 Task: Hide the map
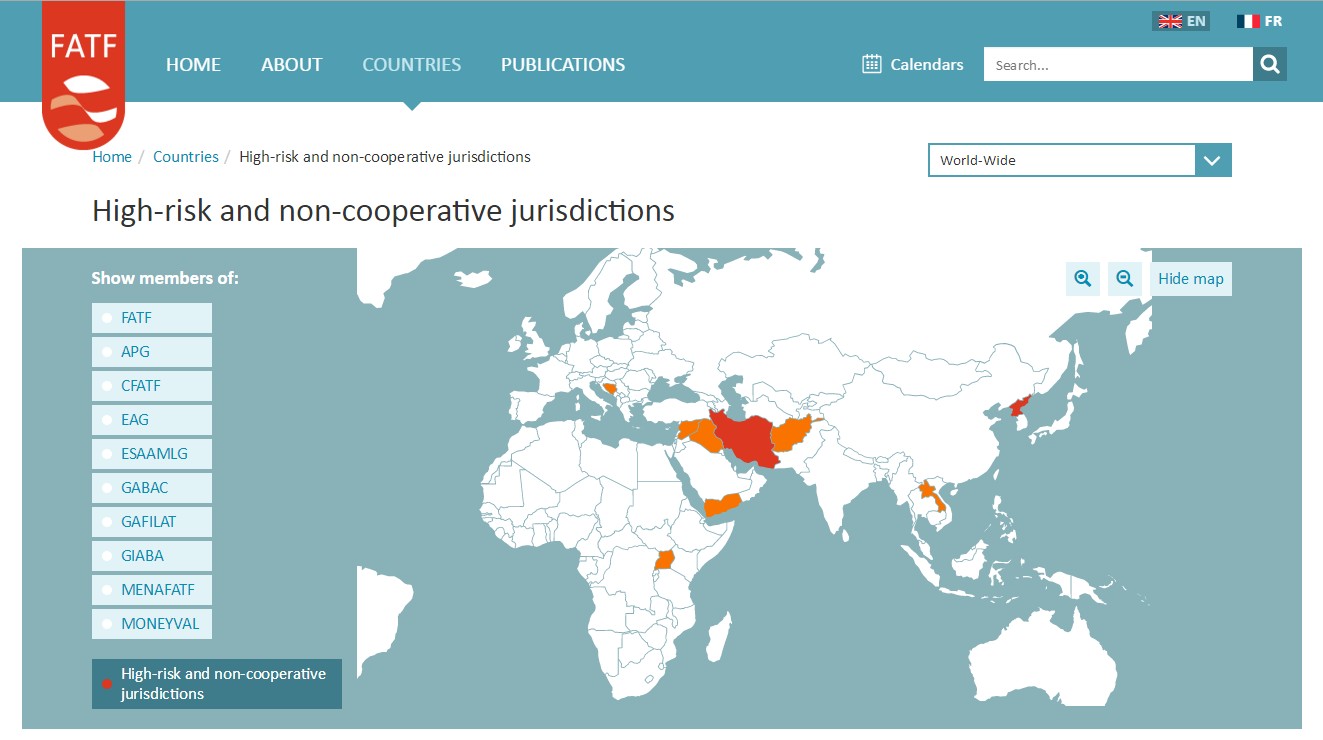[1191, 279]
